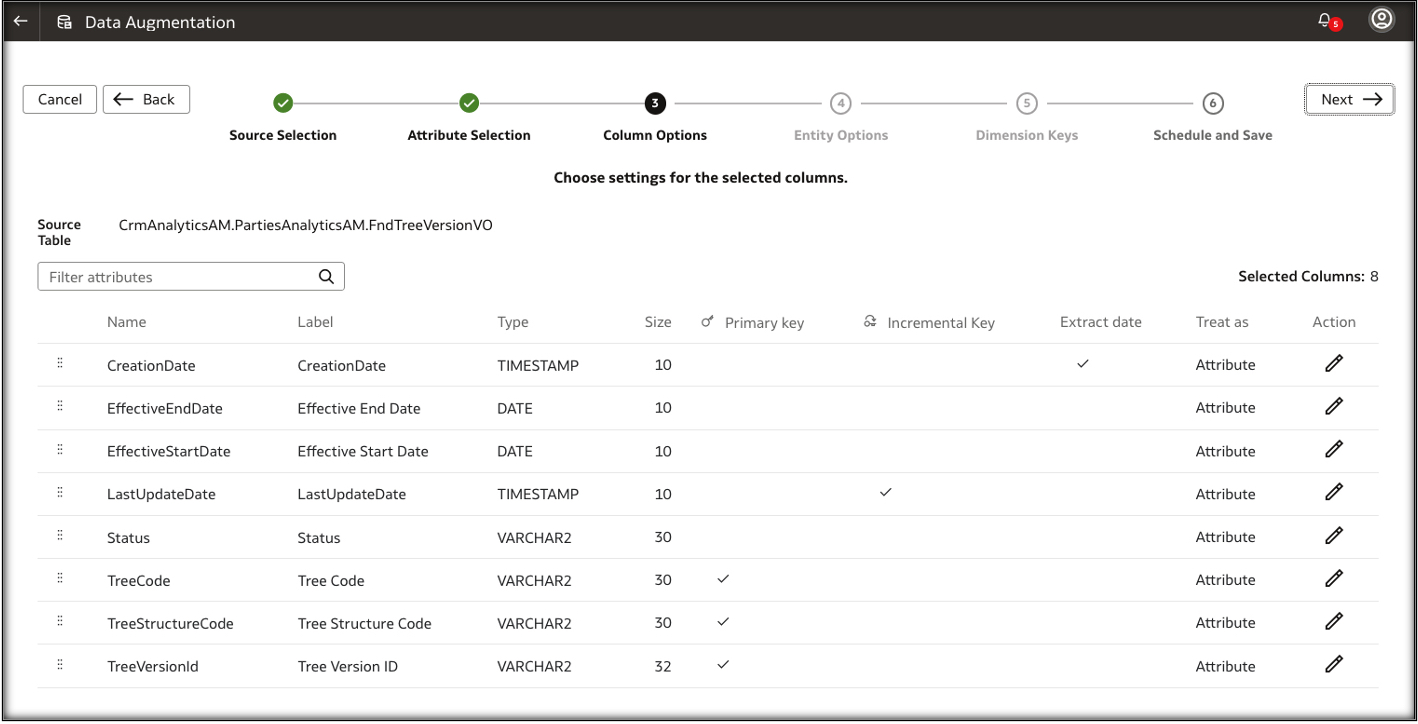Edit the CreationDate row with pencil icon

click(x=1333, y=364)
